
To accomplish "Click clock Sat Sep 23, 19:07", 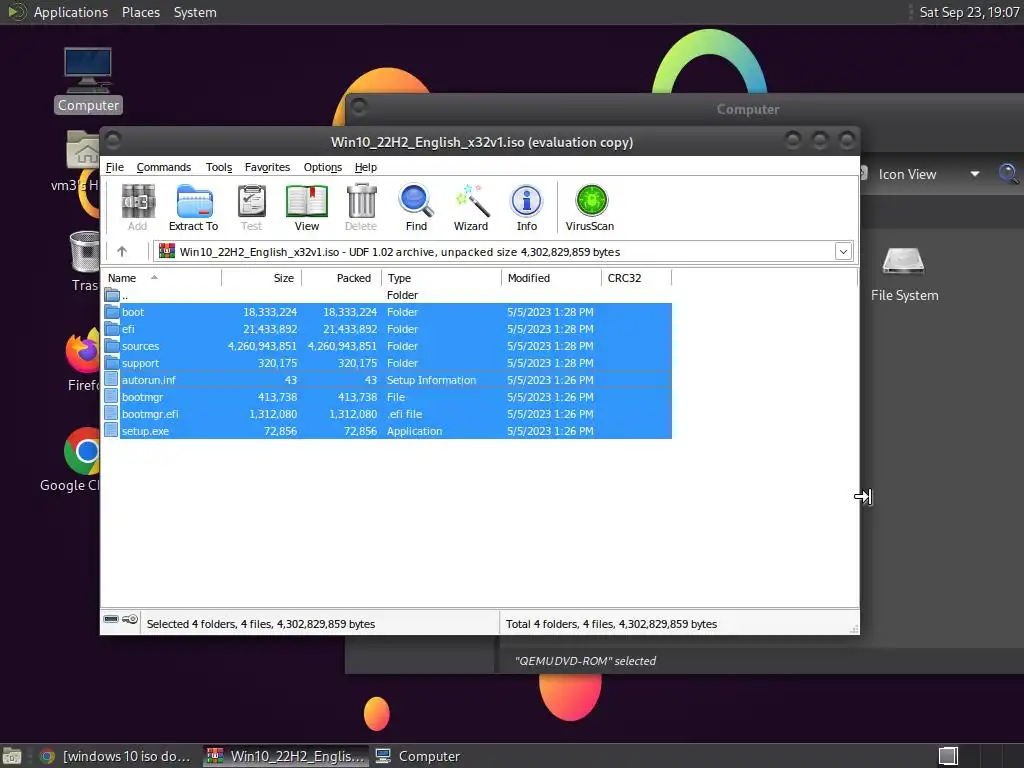I will [x=969, y=12].
